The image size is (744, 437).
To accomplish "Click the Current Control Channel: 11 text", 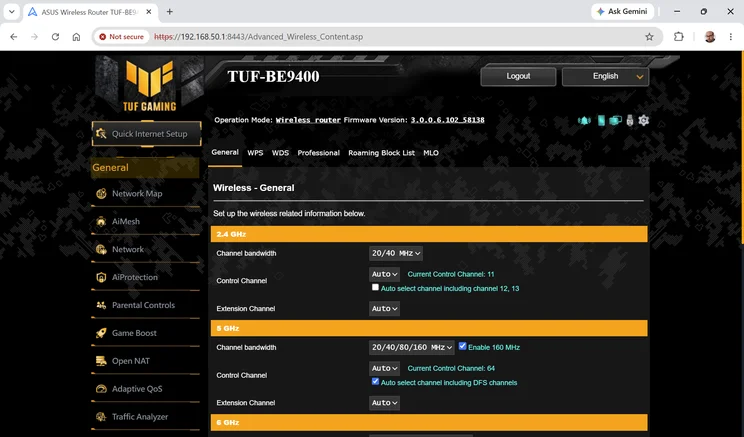I will 451,274.
